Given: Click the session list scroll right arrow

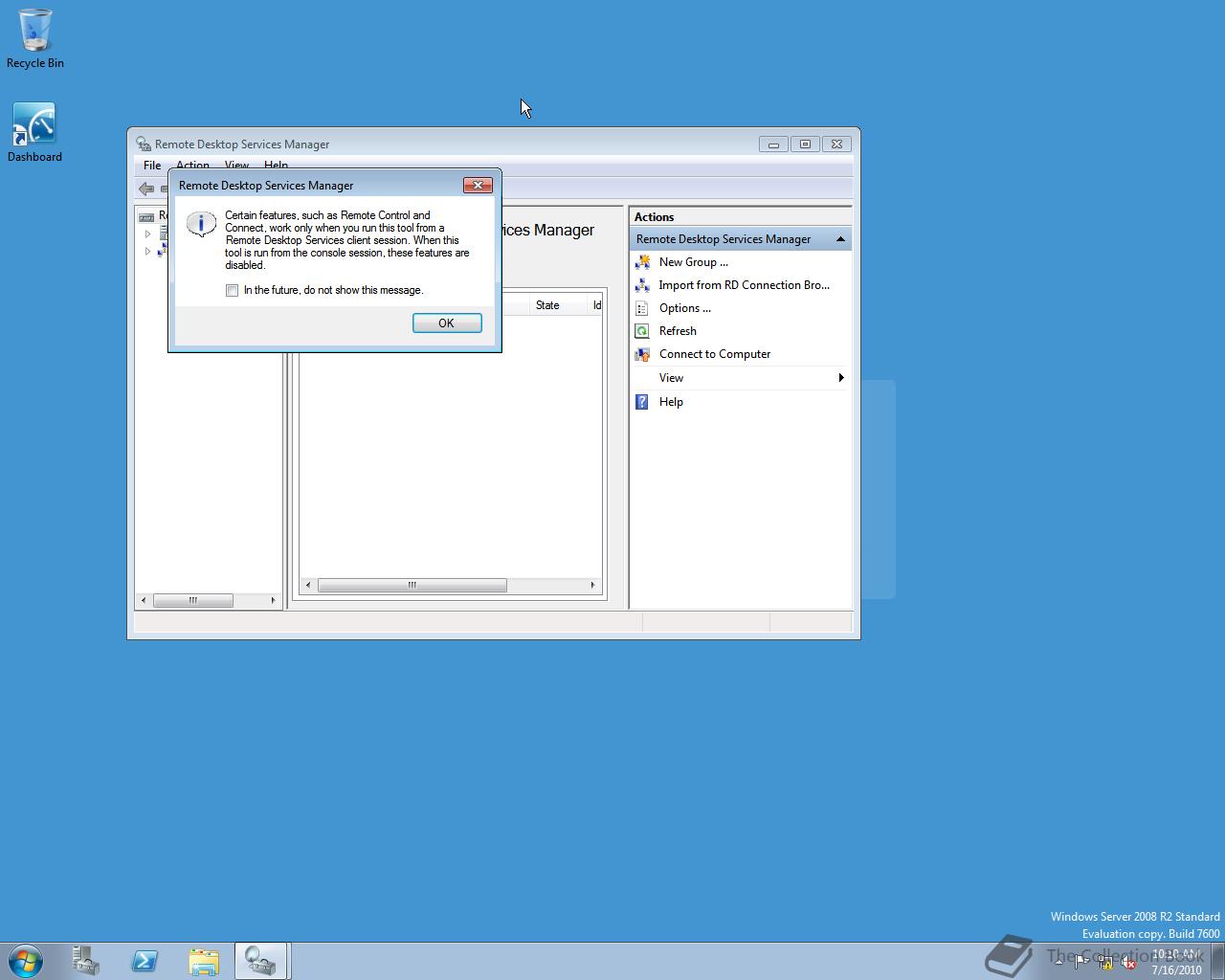Looking at the screenshot, I should [592, 586].
